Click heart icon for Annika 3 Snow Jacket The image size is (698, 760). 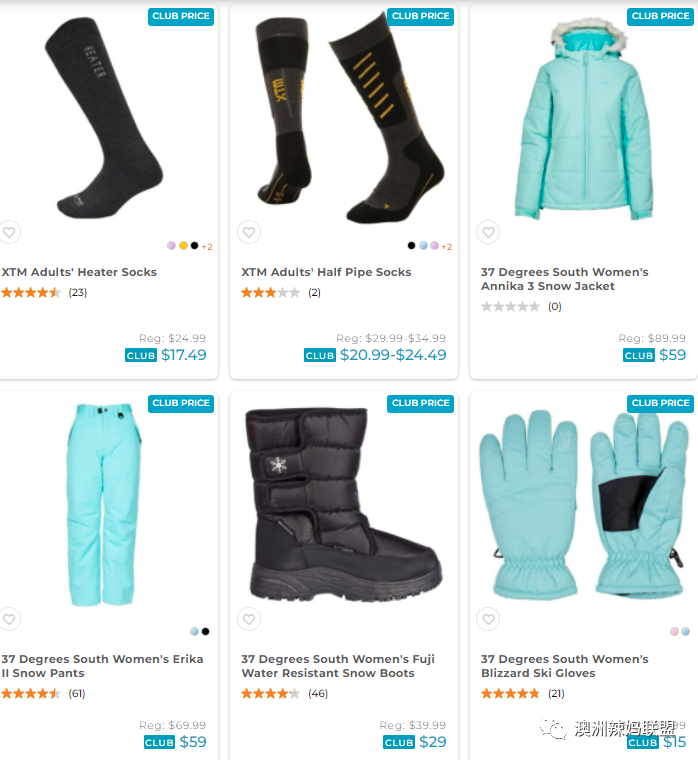coord(488,232)
